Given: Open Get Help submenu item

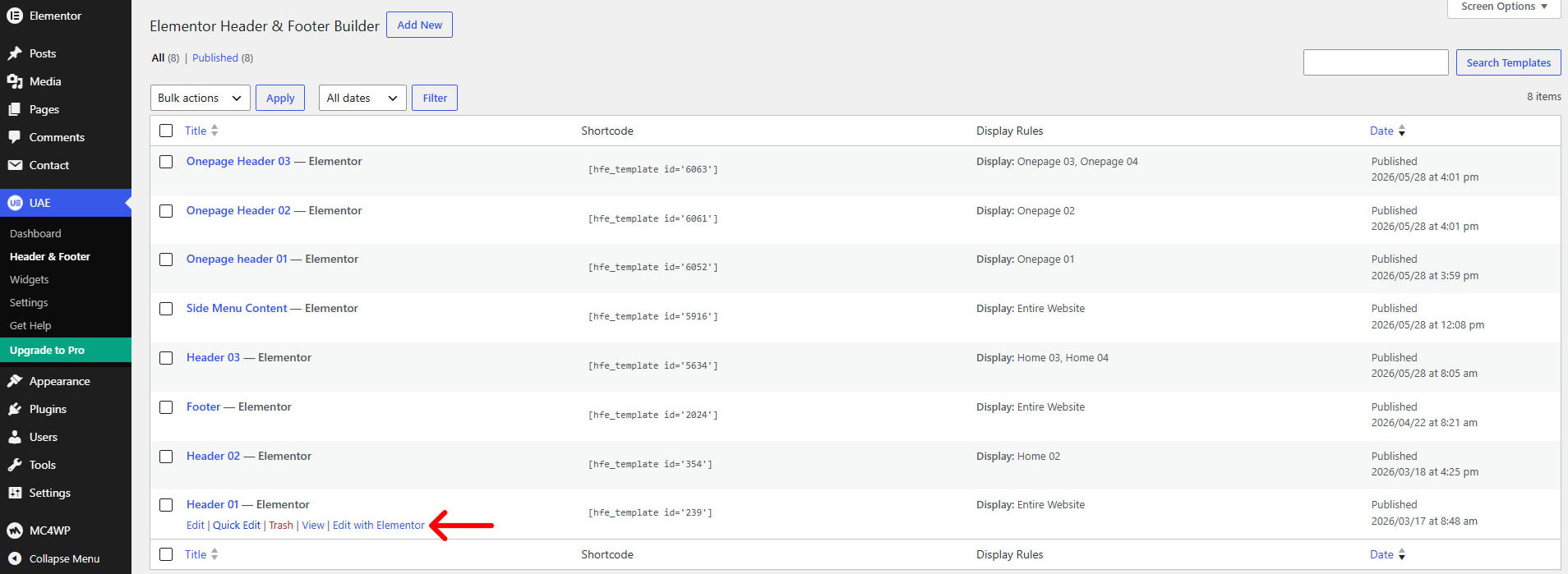Looking at the screenshot, I should (x=30, y=325).
